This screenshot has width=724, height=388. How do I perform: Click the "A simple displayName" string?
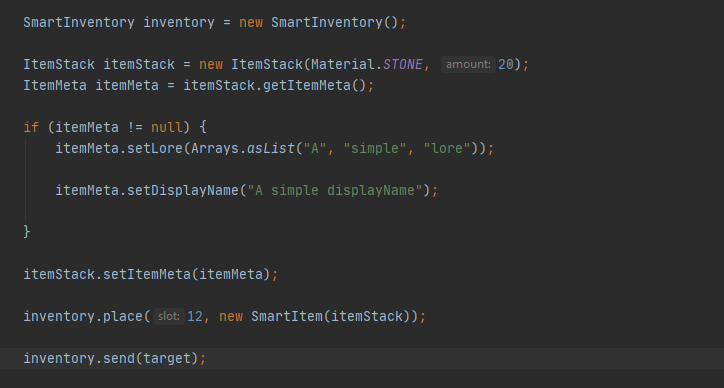point(335,191)
